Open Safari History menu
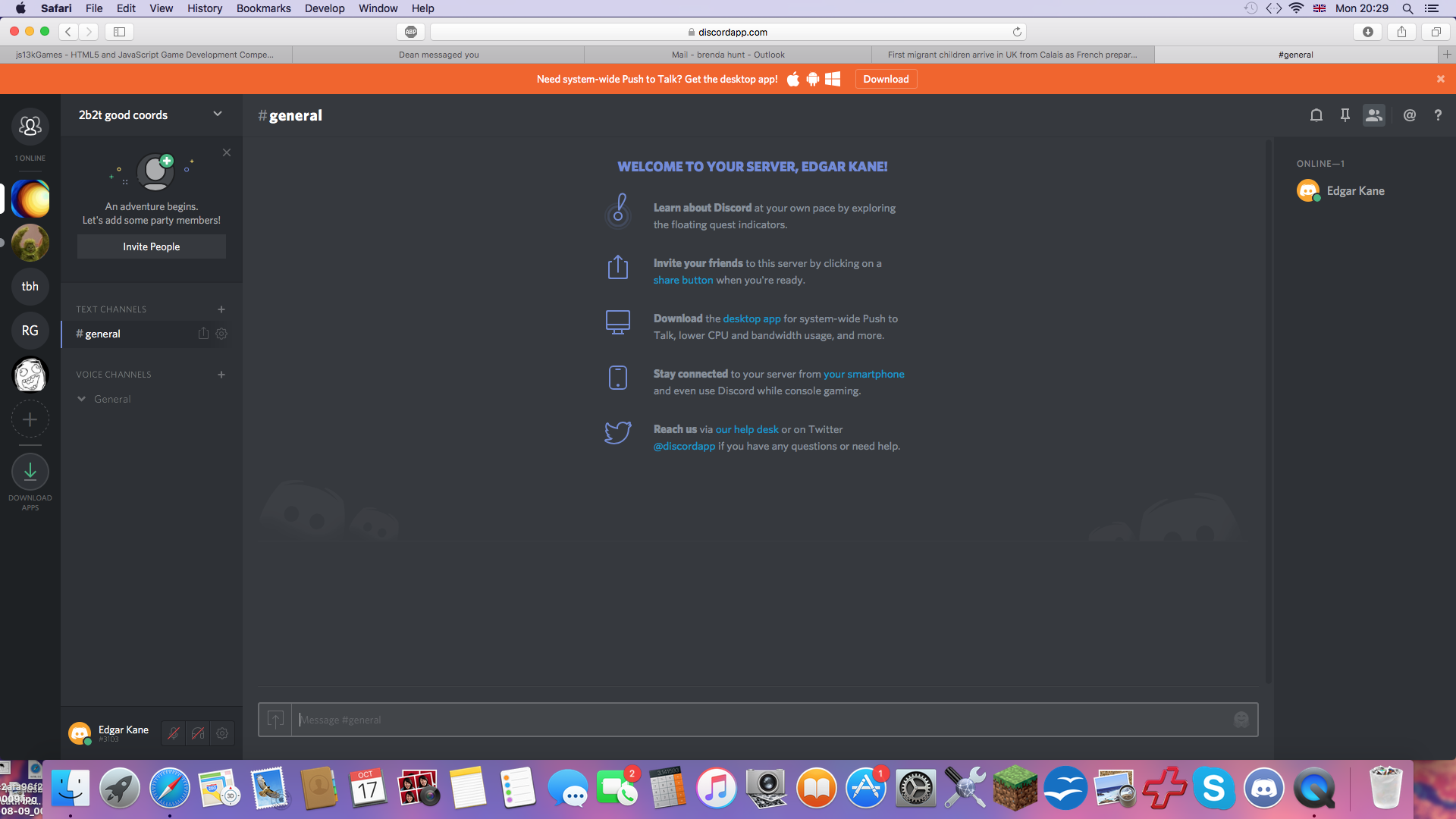The width and height of the screenshot is (1456, 819). point(205,8)
